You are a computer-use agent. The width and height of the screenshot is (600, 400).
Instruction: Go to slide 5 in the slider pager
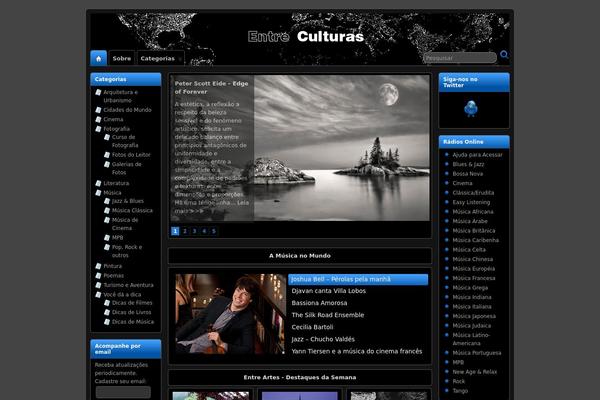click(214, 231)
